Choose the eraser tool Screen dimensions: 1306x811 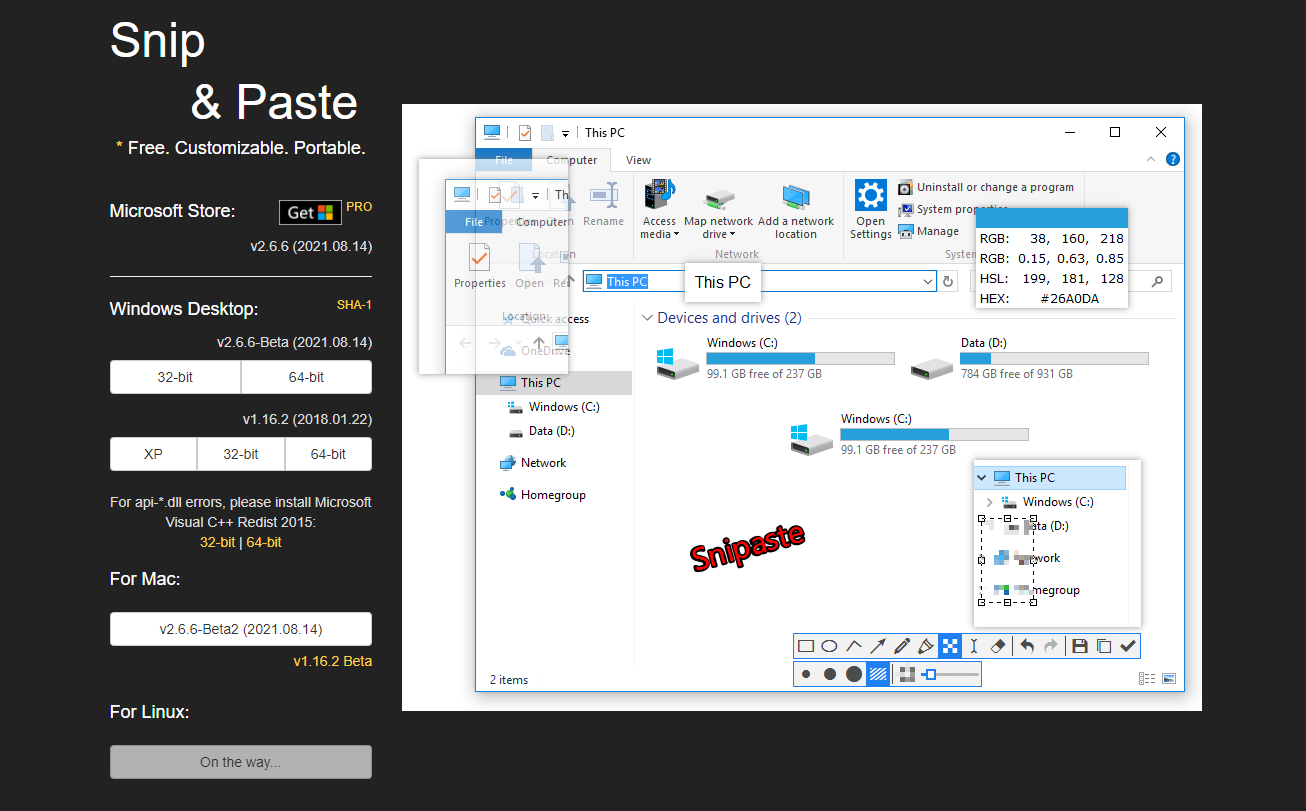[x=998, y=646]
